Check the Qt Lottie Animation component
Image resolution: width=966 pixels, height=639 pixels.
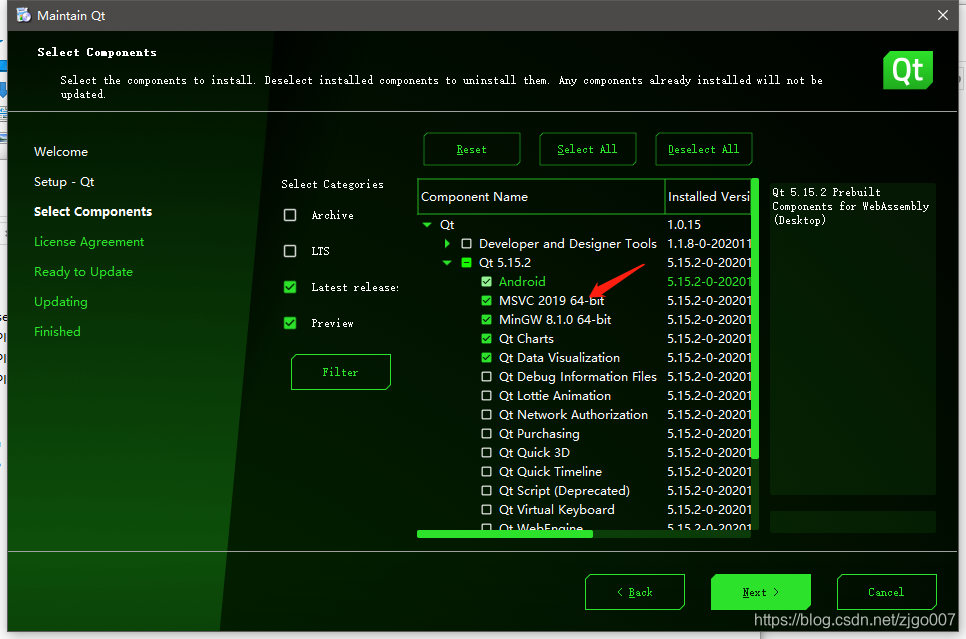[487, 396]
